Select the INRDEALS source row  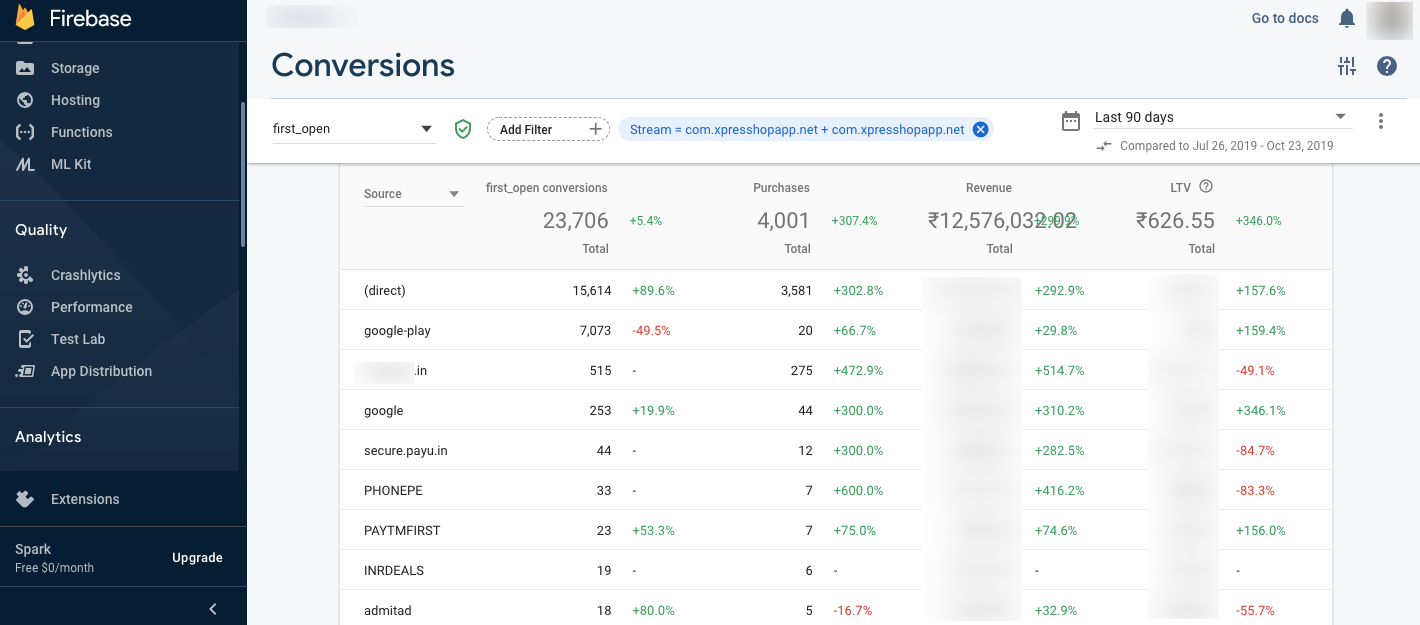[836, 570]
